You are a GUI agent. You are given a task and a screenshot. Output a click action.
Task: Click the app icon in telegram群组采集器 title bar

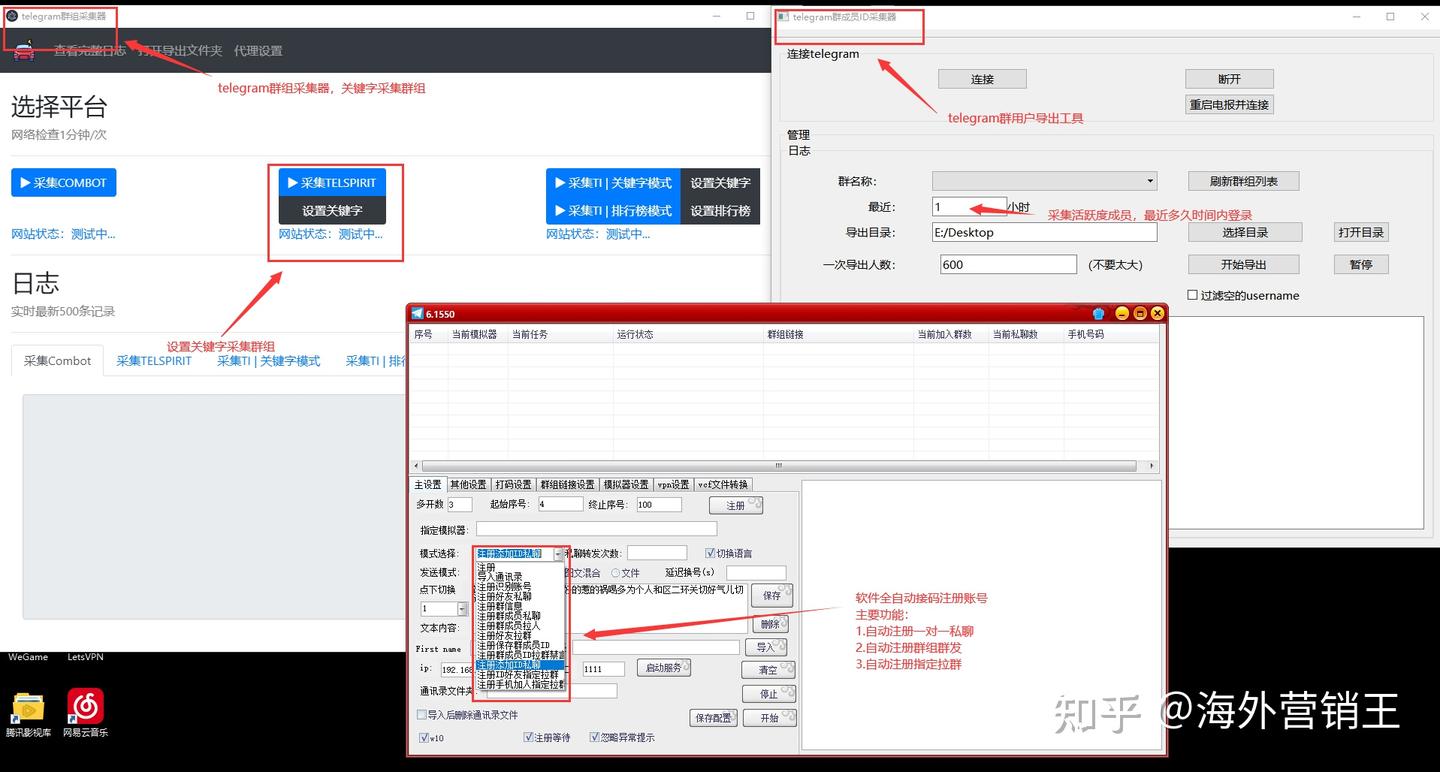pyautogui.click(x=10, y=15)
